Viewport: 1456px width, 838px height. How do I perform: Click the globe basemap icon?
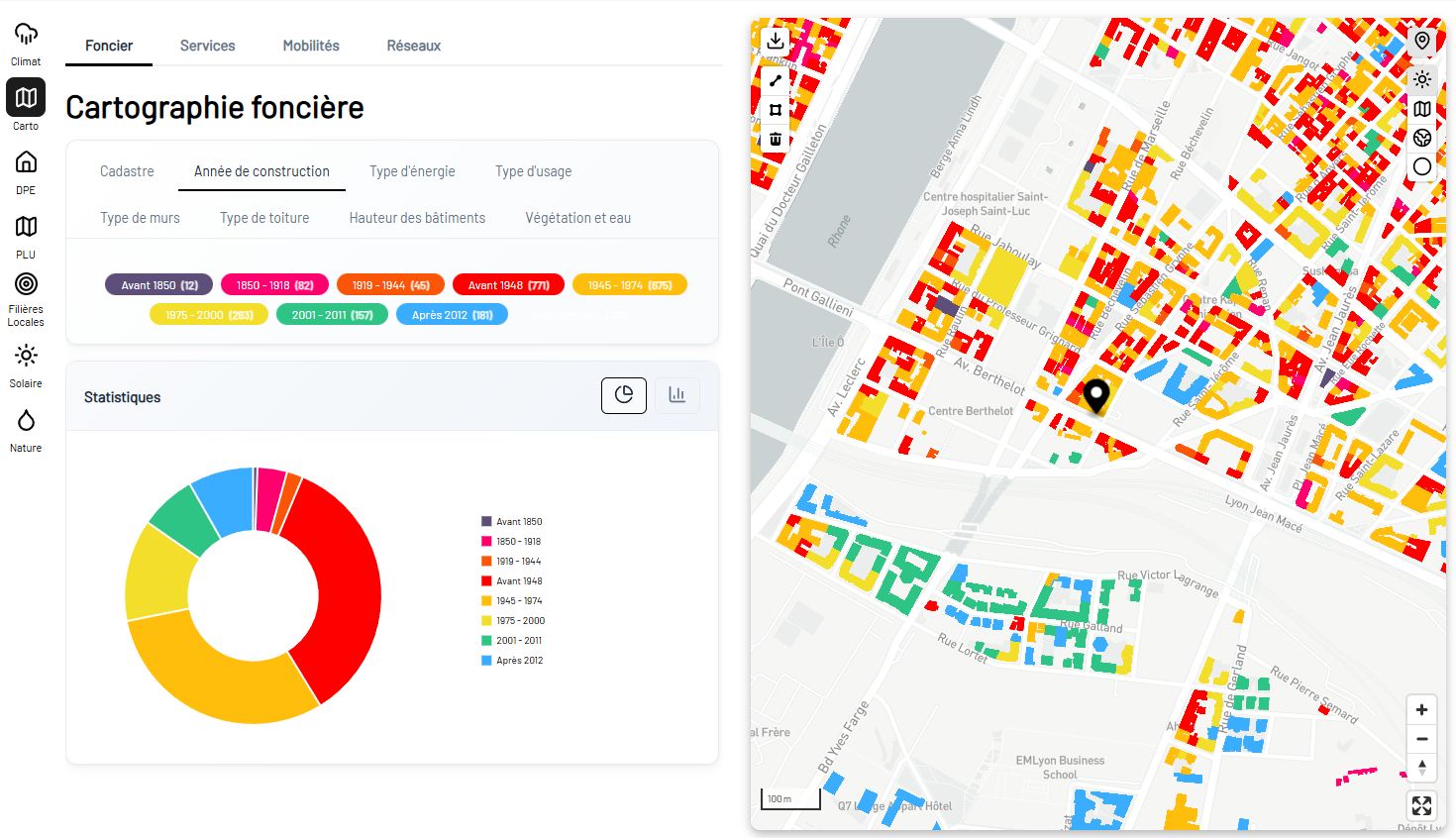coord(1421,139)
